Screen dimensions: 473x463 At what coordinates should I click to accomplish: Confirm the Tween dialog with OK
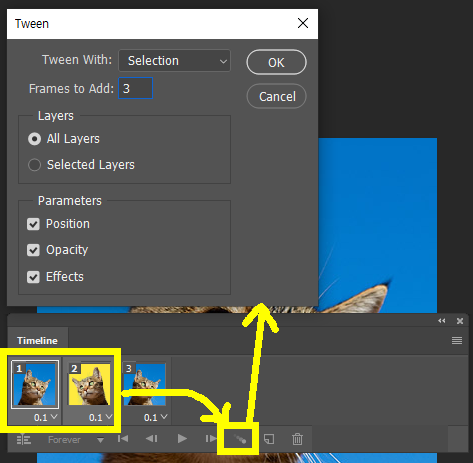tap(276, 62)
